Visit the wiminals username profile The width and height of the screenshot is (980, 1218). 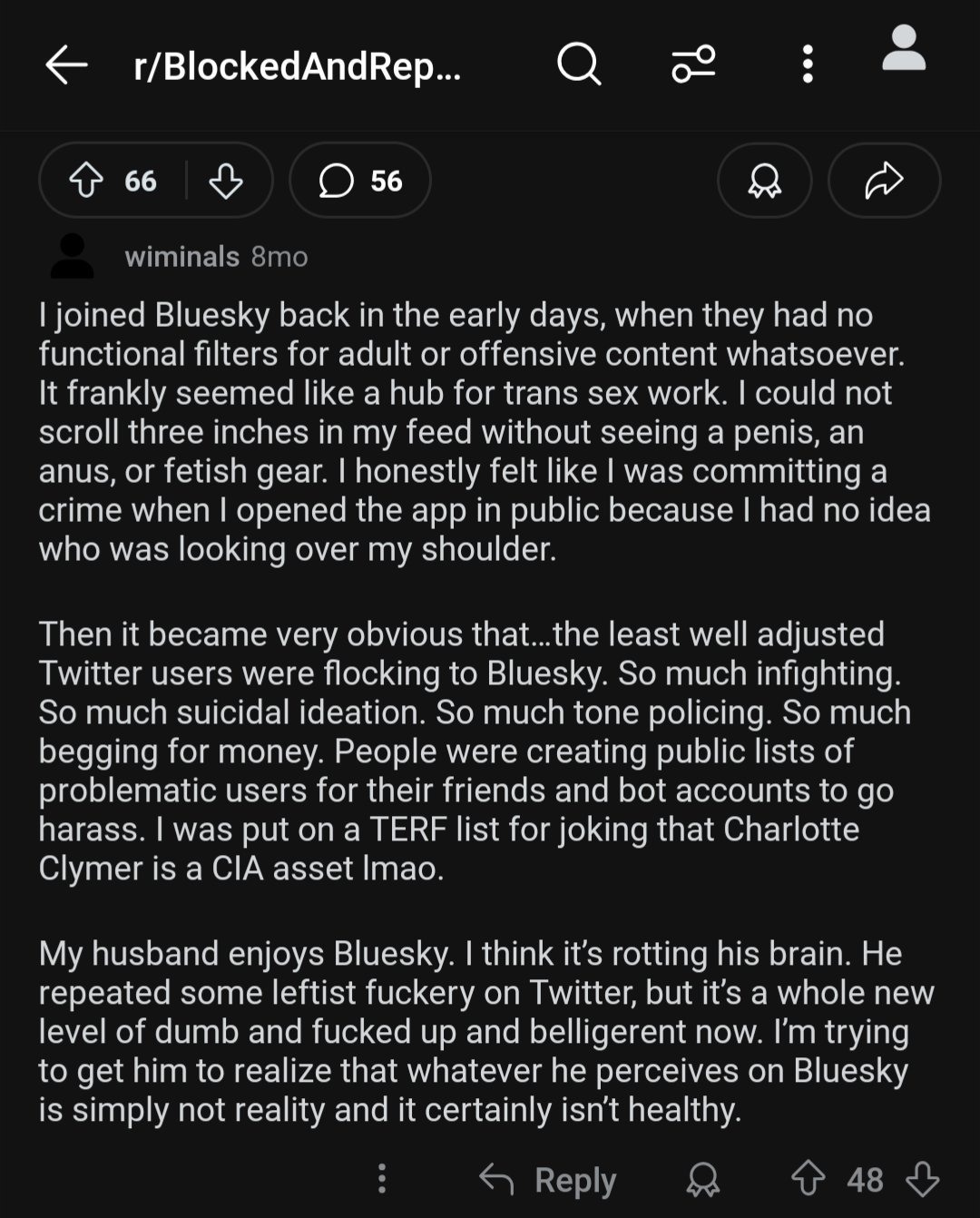(x=182, y=257)
